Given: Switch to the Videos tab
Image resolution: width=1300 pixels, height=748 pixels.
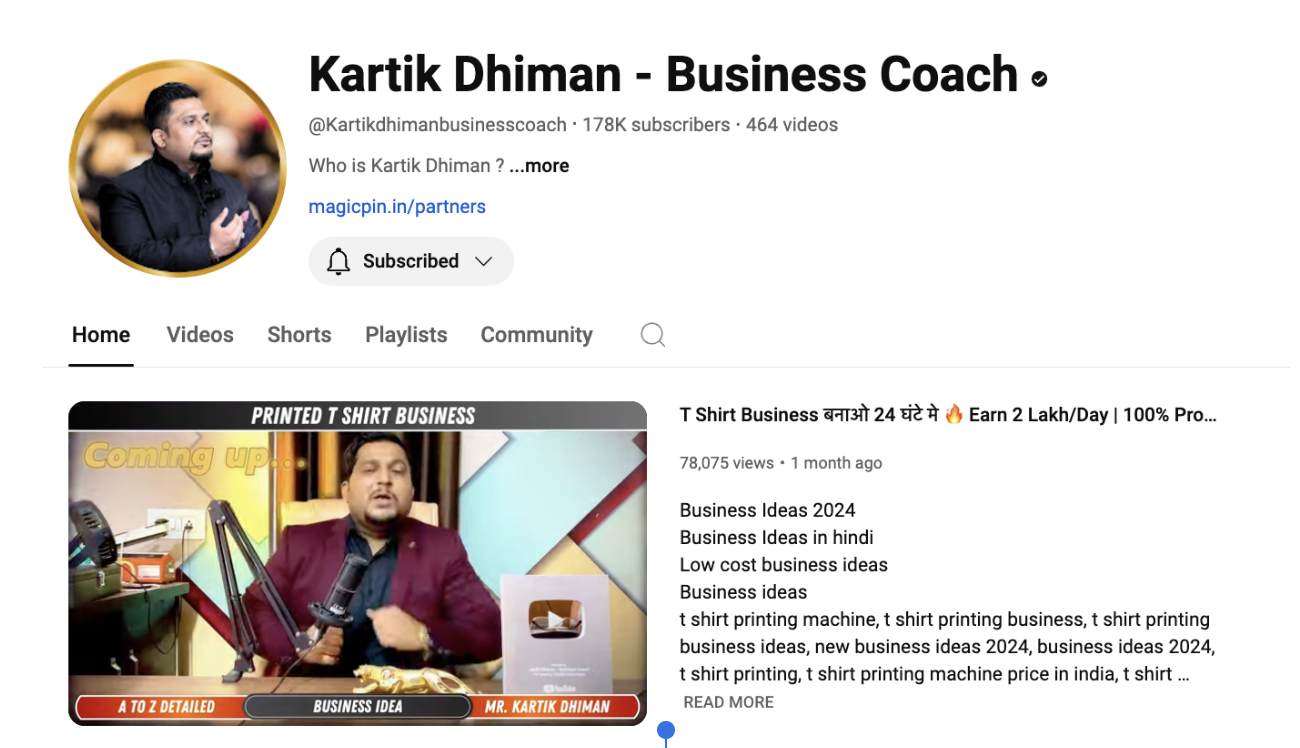Looking at the screenshot, I should pyautogui.click(x=200, y=335).
